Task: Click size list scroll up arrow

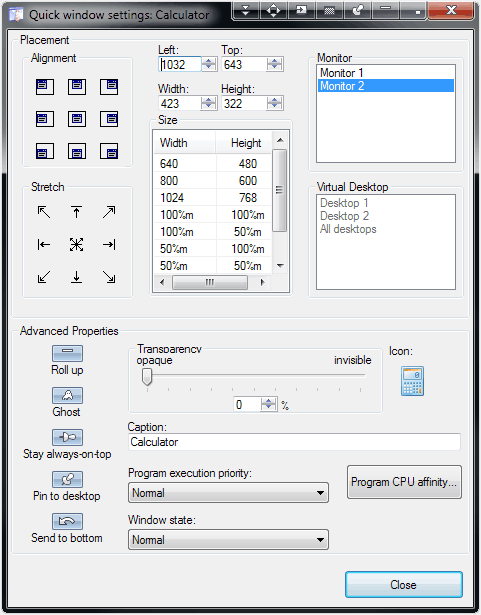Action: click(x=280, y=140)
